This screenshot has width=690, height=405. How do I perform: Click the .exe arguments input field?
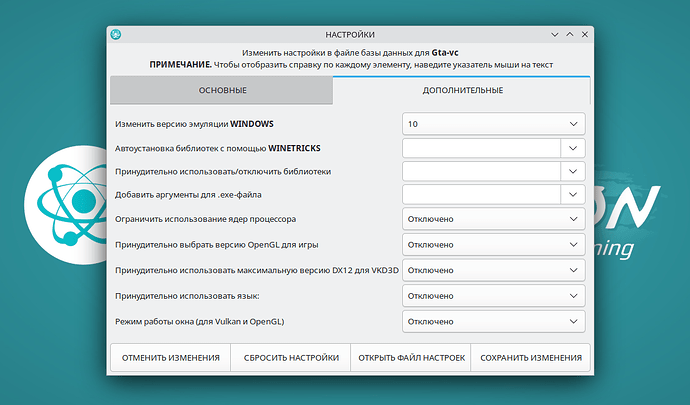point(480,195)
